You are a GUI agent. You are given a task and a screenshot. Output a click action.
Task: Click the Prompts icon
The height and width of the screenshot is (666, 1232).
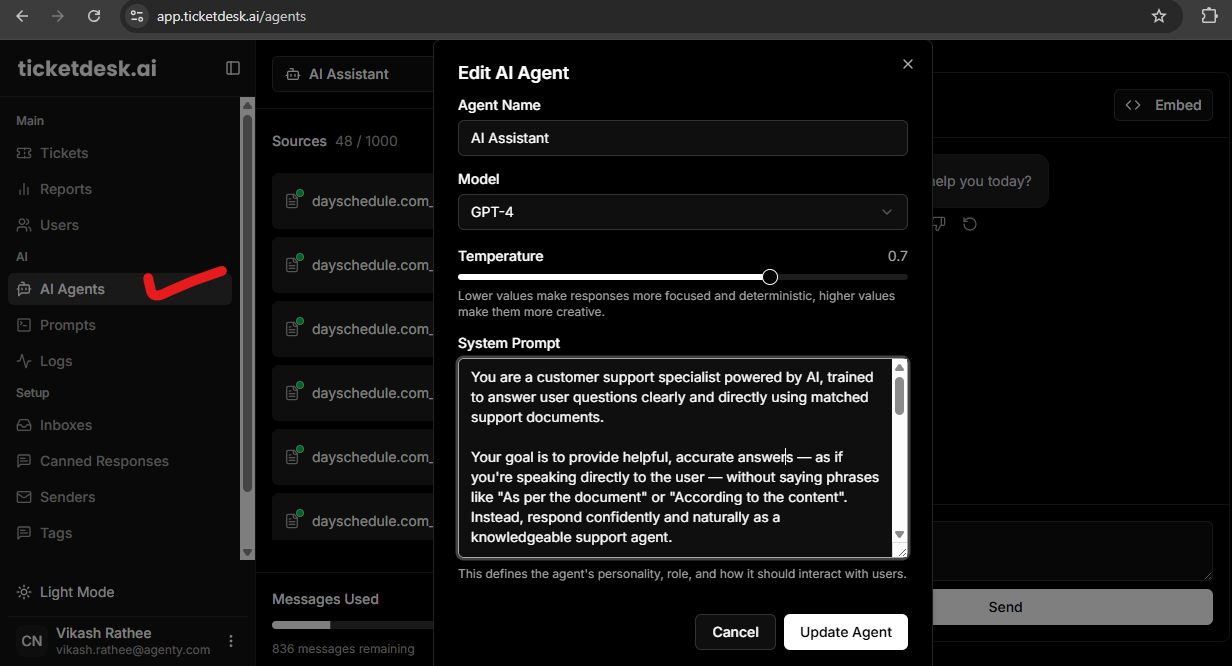coord(24,325)
